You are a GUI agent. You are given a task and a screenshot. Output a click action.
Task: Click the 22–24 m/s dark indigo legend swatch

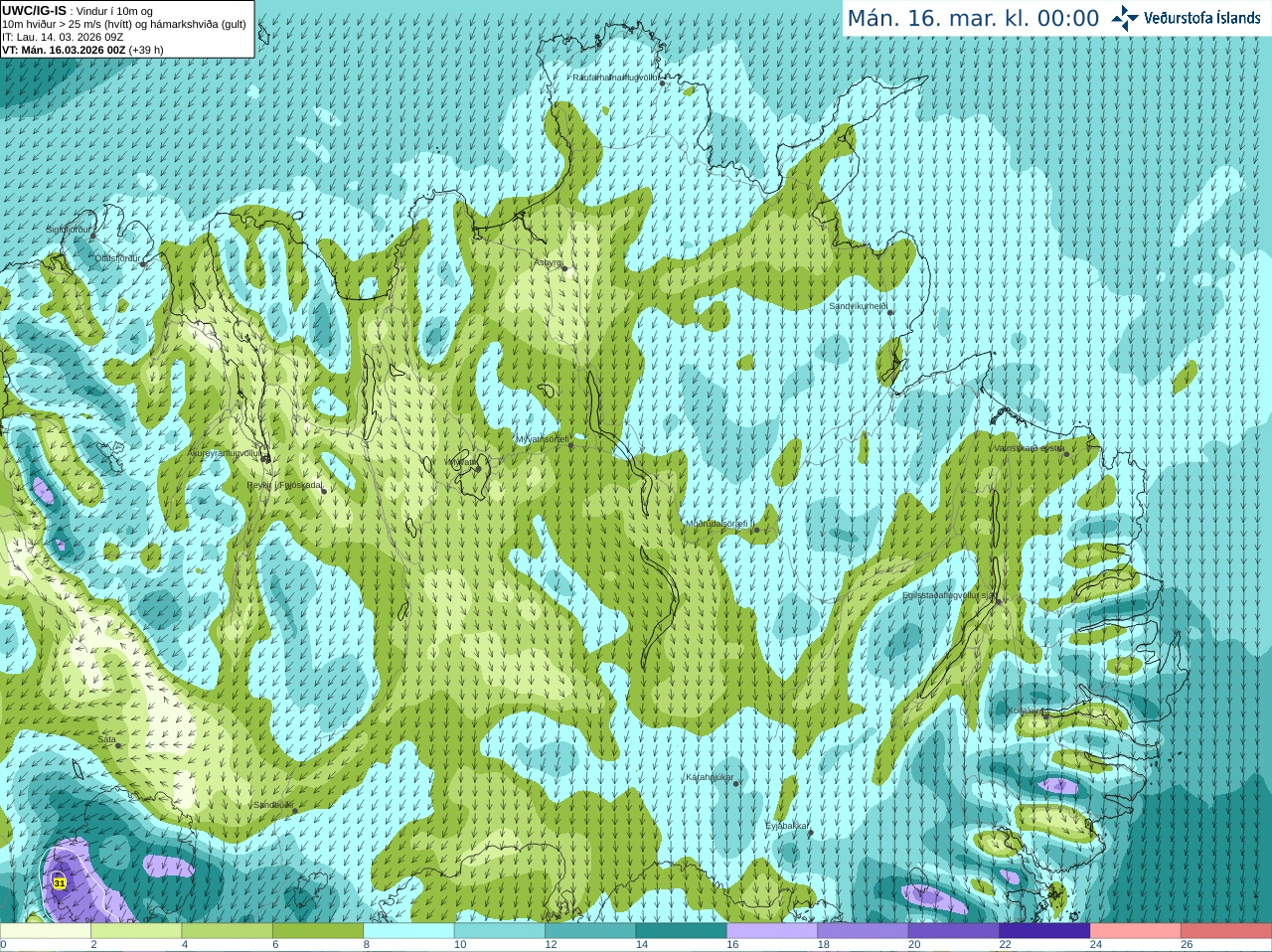pyautogui.click(x=1044, y=931)
